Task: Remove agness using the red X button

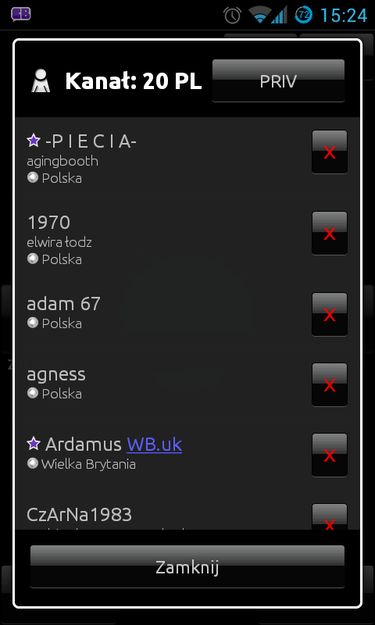Action: [329, 385]
